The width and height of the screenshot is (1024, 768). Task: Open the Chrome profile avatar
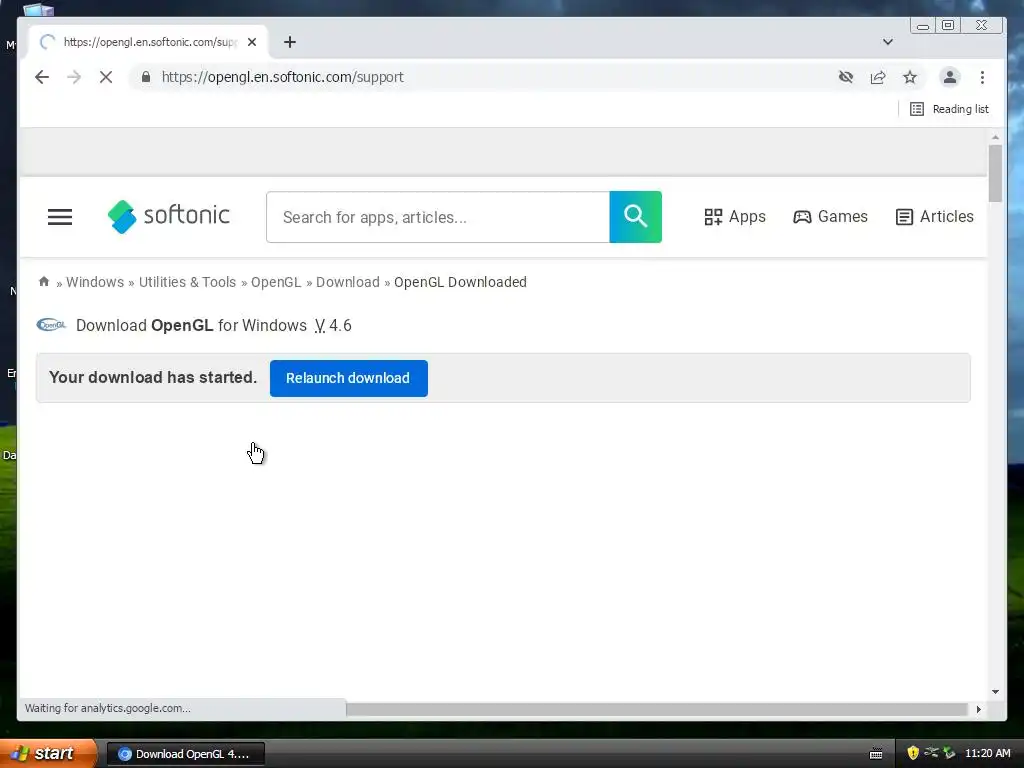point(950,77)
